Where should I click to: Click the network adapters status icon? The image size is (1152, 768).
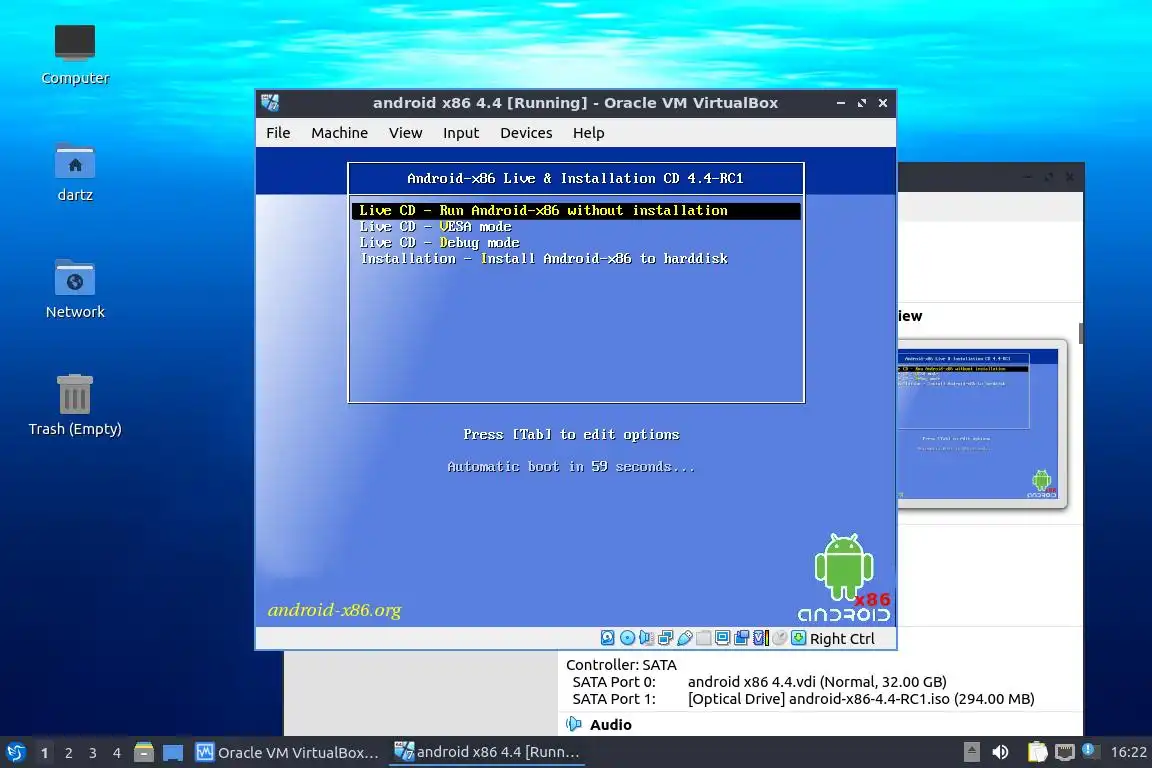(x=665, y=638)
